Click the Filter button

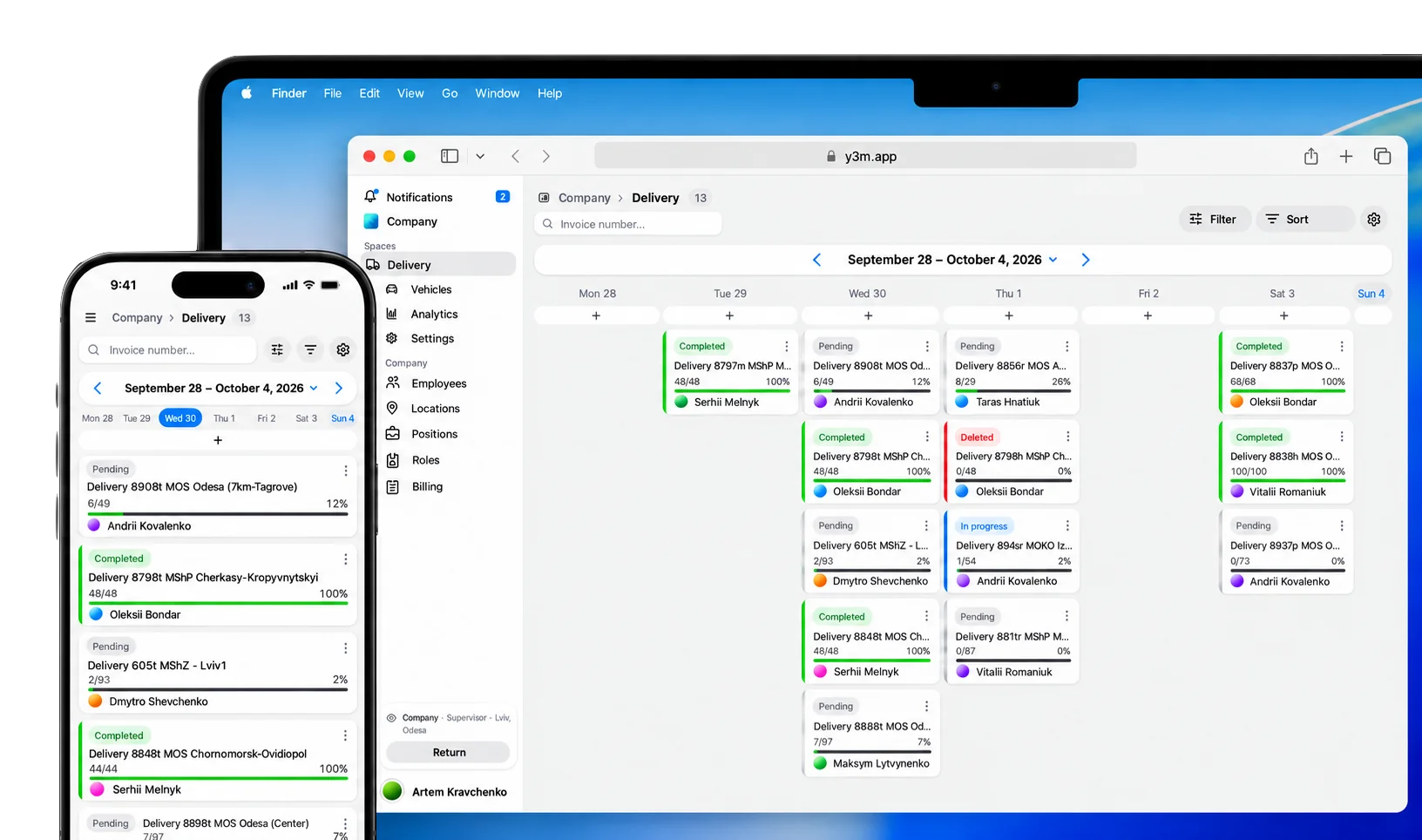(x=1215, y=219)
